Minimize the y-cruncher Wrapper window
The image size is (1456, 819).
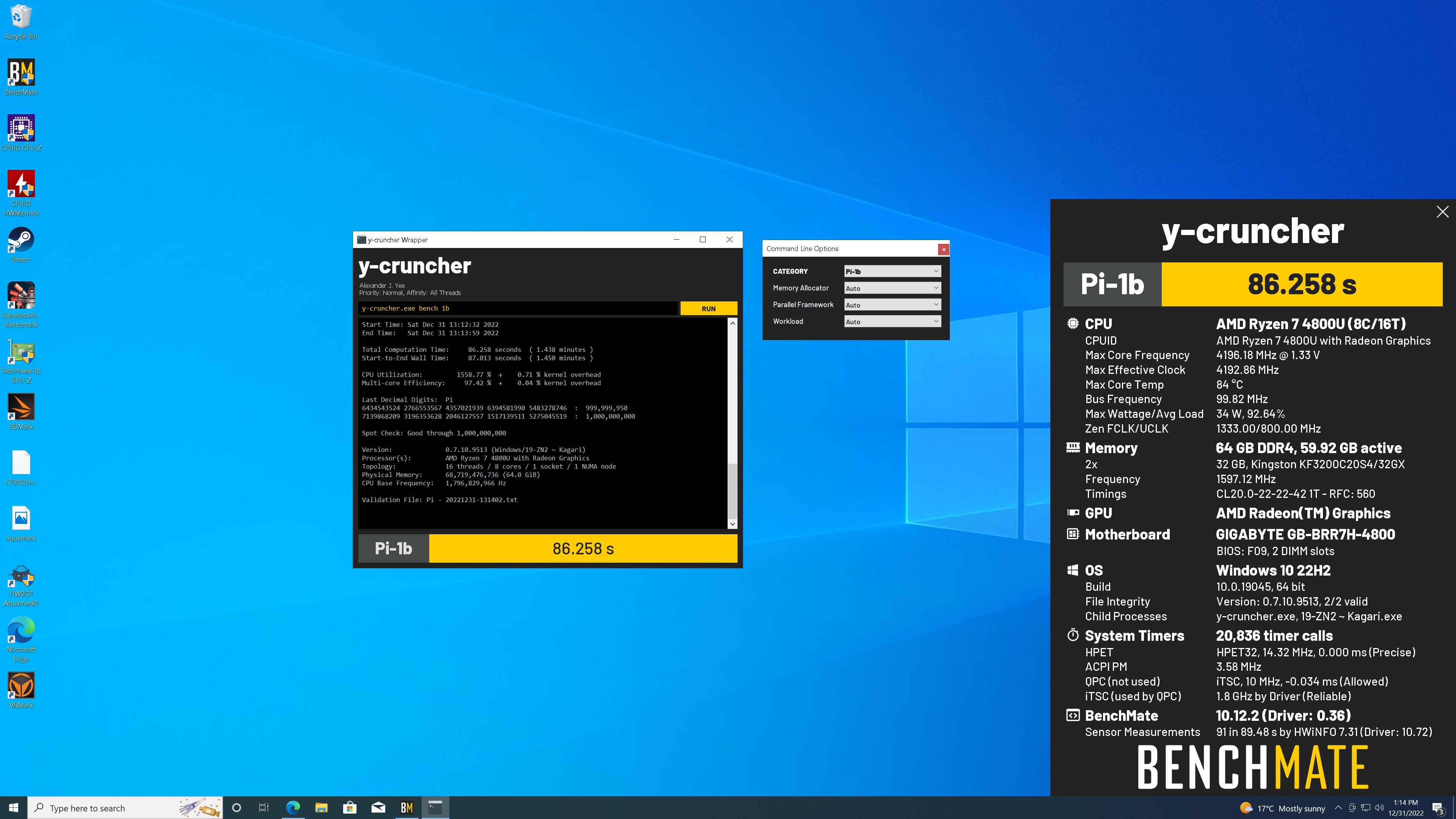pyautogui.click(x=676, y=240)
